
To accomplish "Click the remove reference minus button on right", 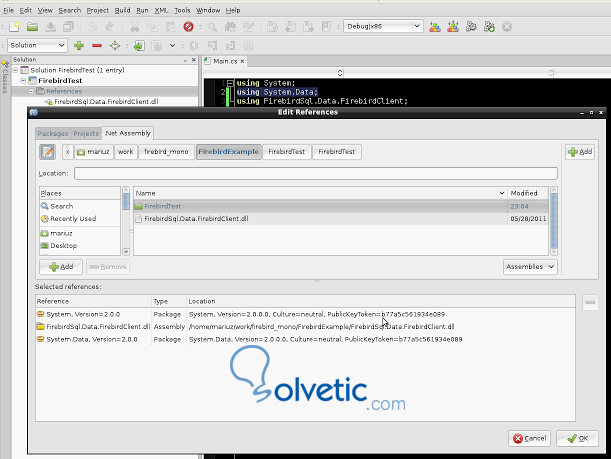I will pyautogui.click(x=590, y=302).
